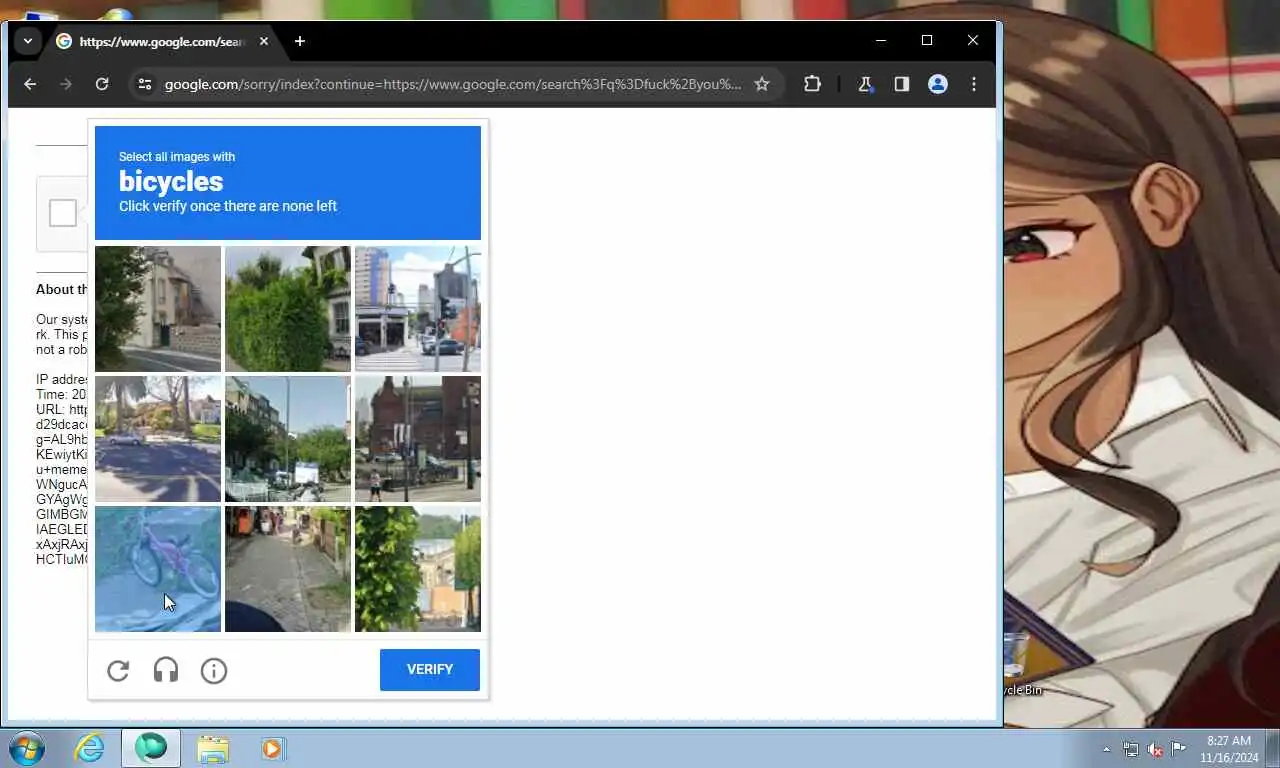Close the google.com tab
The image size is (1280, 768).
(264, 41)
